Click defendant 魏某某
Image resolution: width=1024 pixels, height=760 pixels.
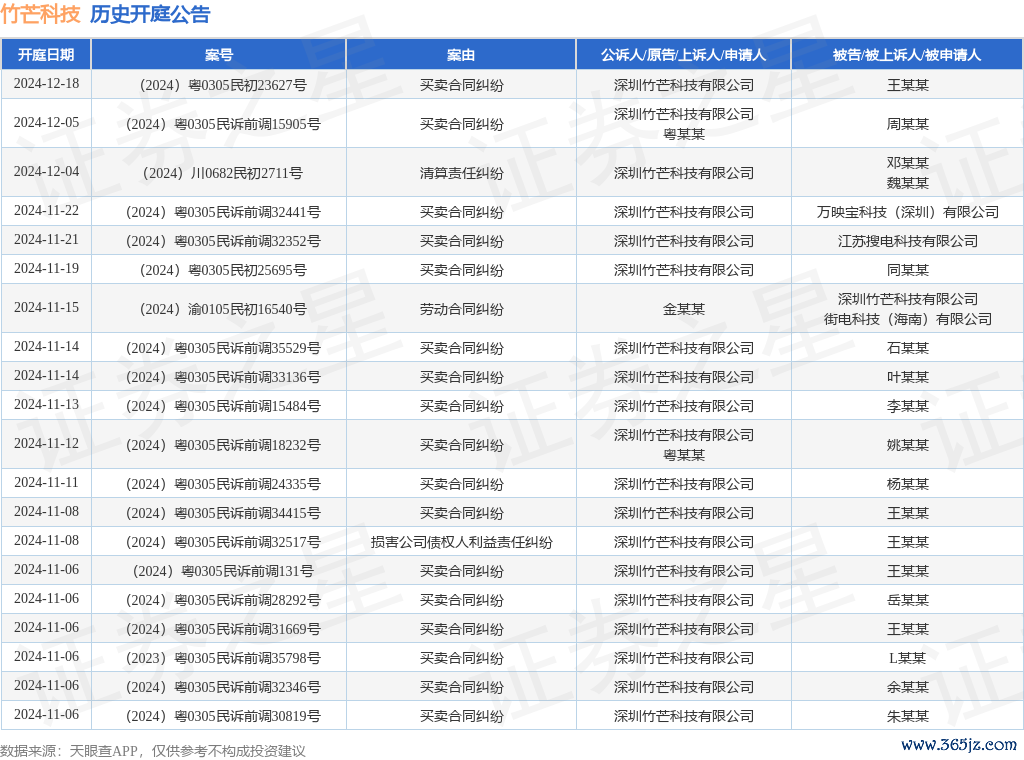[908, 183]
